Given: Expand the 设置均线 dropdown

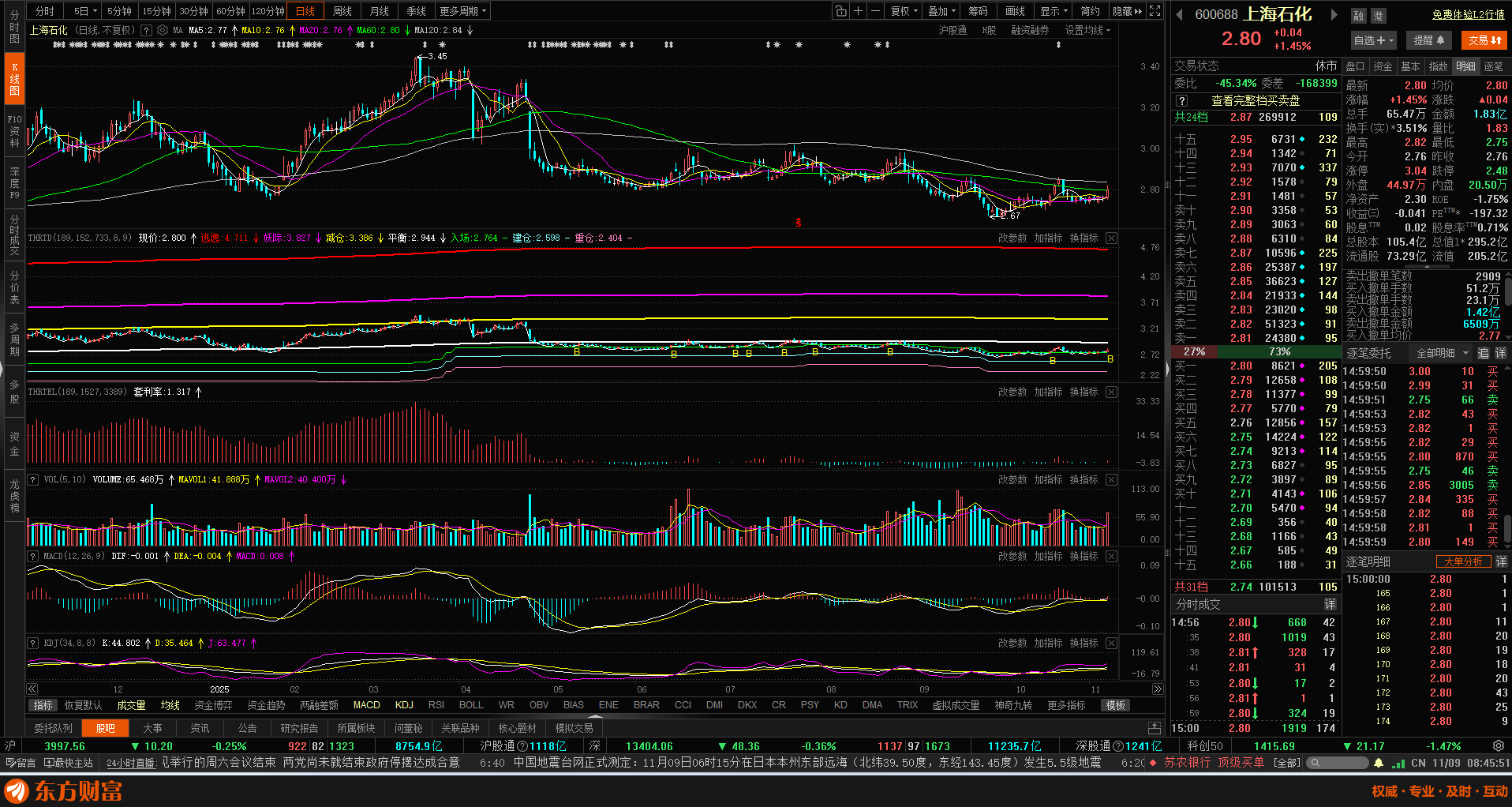Looking at the screenshot, I should 1087,31.
